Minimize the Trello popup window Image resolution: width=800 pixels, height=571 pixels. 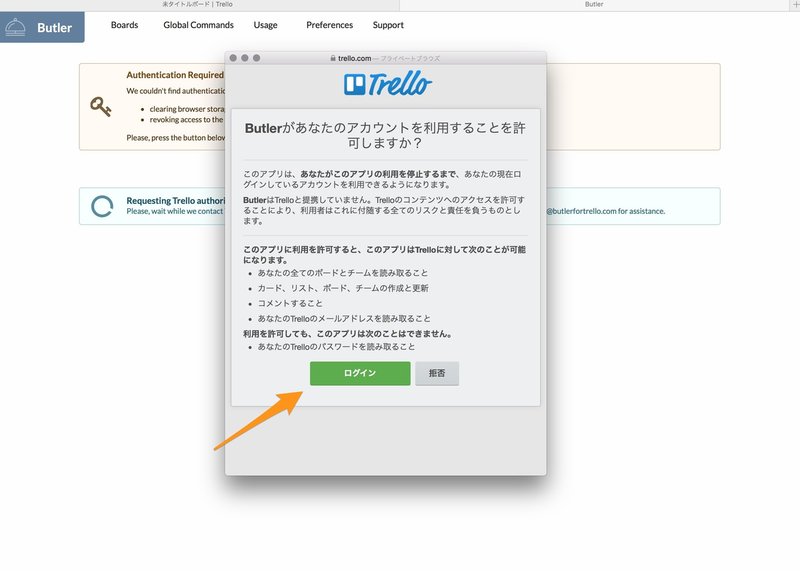click(245, 58)
